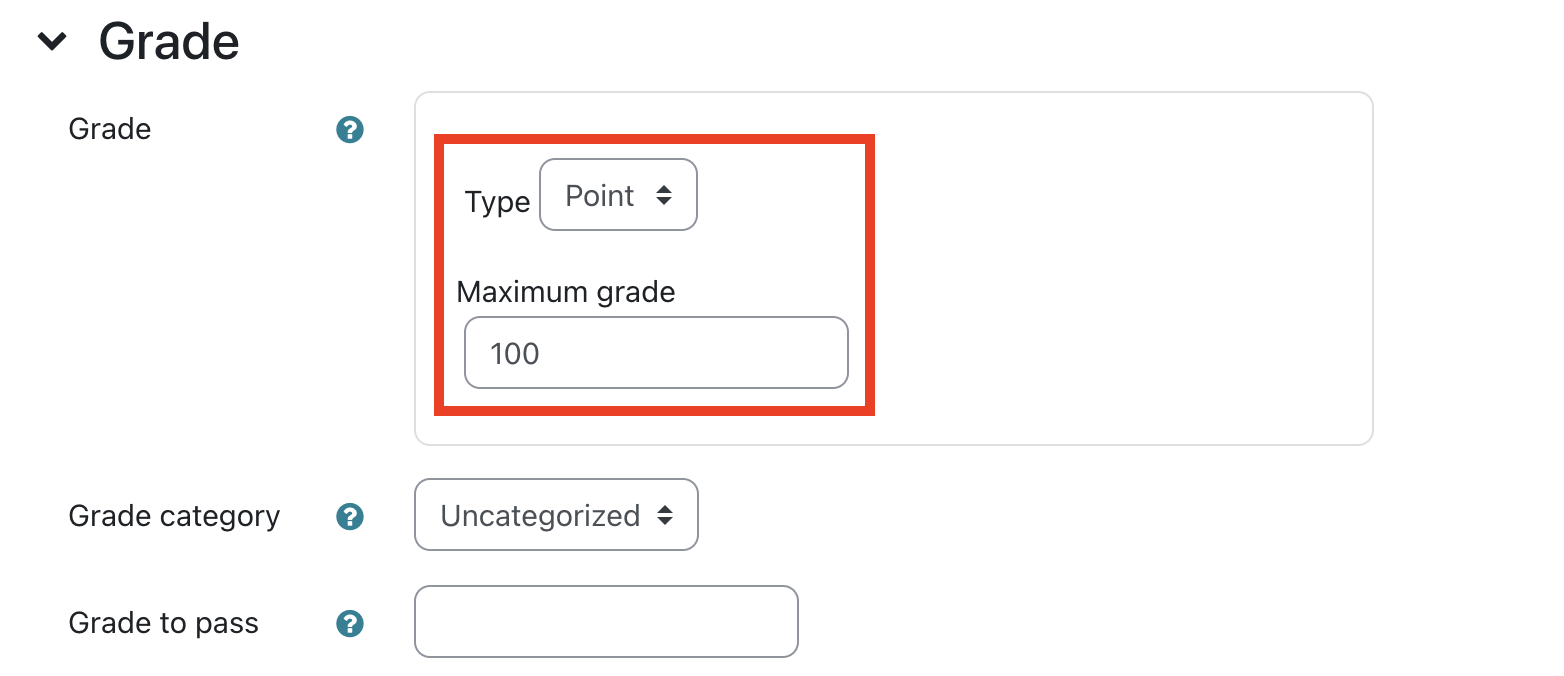Show help for Grade to pass
The width and height of the screenshot is (1564, 676).
pos(350,624)
